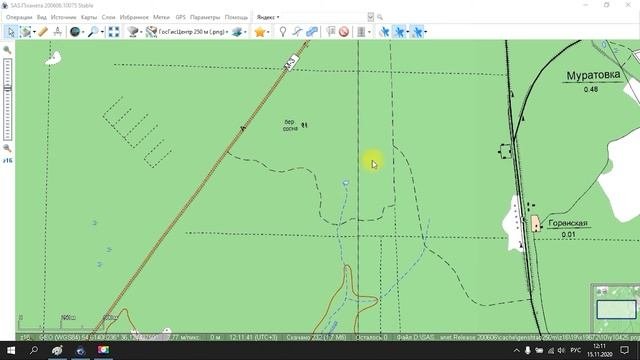The height and width of the screenshot is (360, 640).
Task: Expand the globe go-to dropdown arrow
Action: 83,32
